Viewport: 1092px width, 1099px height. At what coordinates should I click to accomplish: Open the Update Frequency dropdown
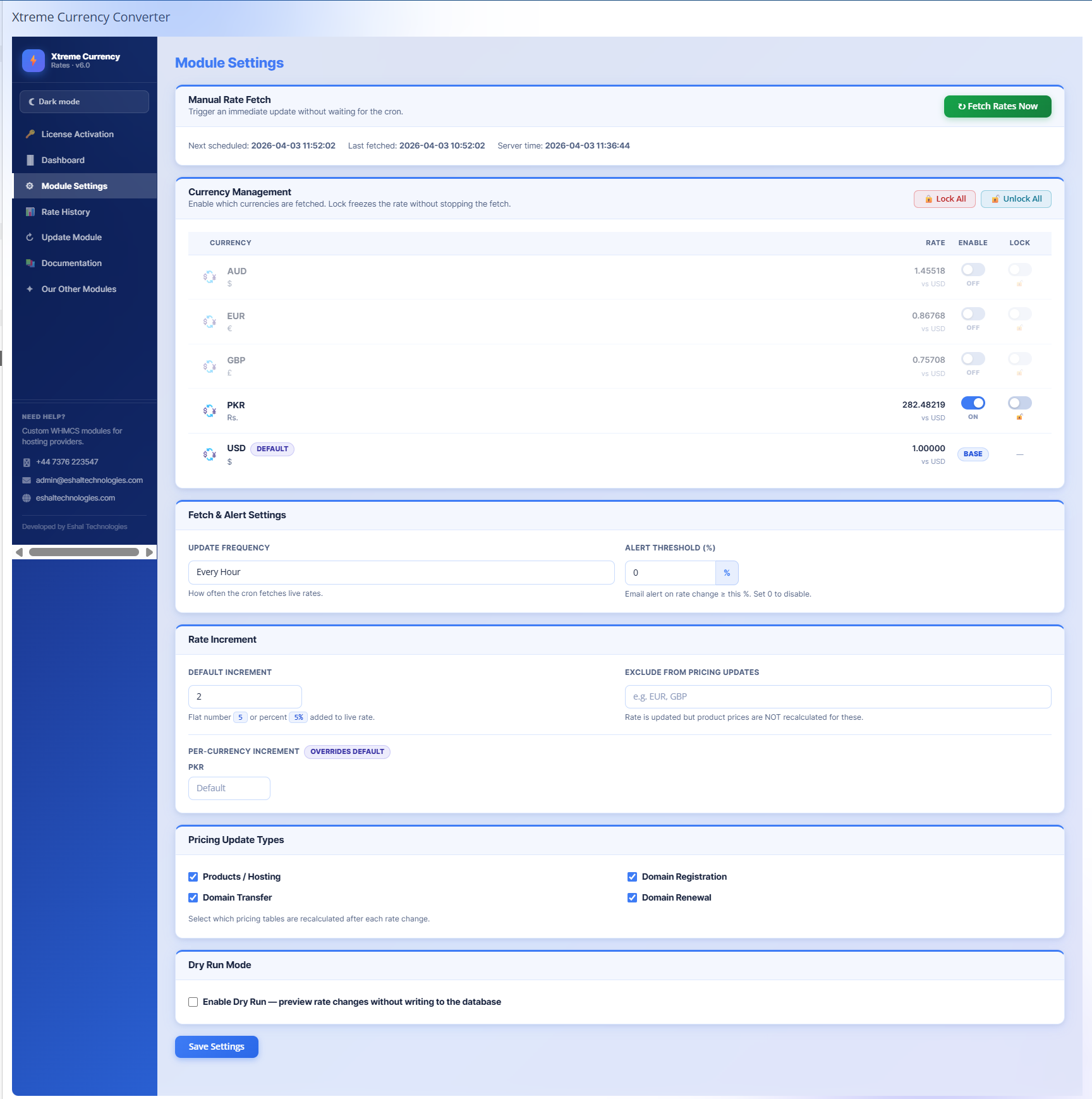pos(401,573)
